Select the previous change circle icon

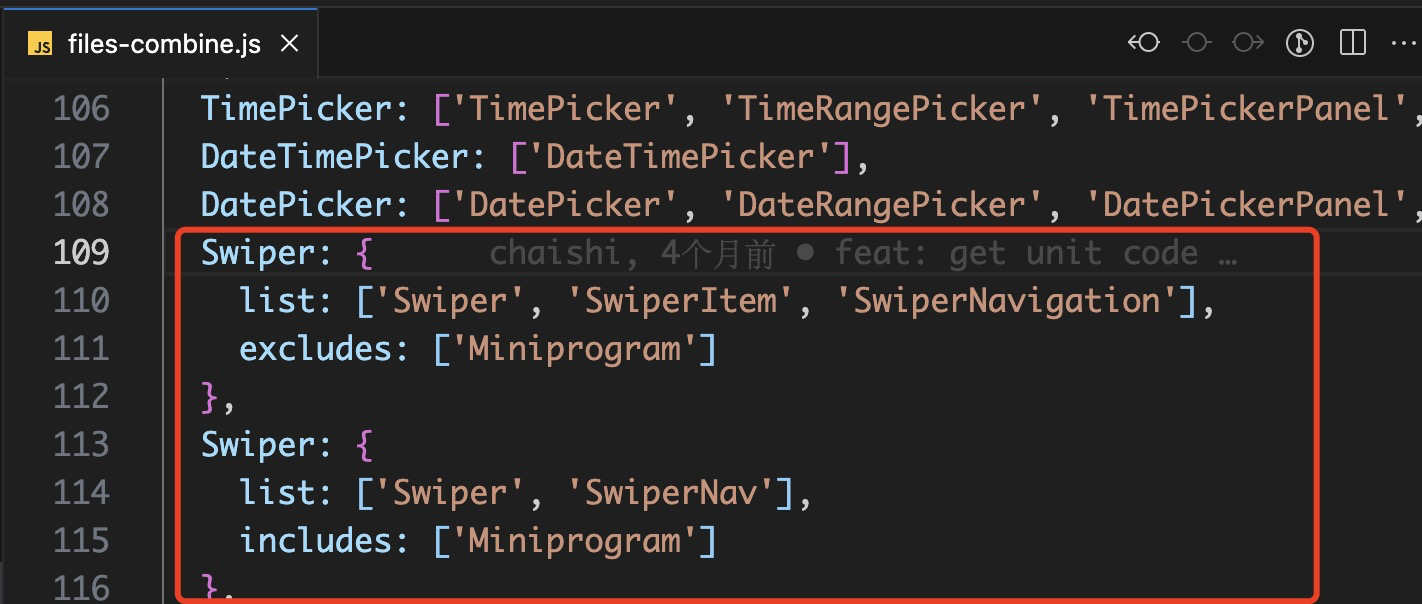(x=1196, y=42)
